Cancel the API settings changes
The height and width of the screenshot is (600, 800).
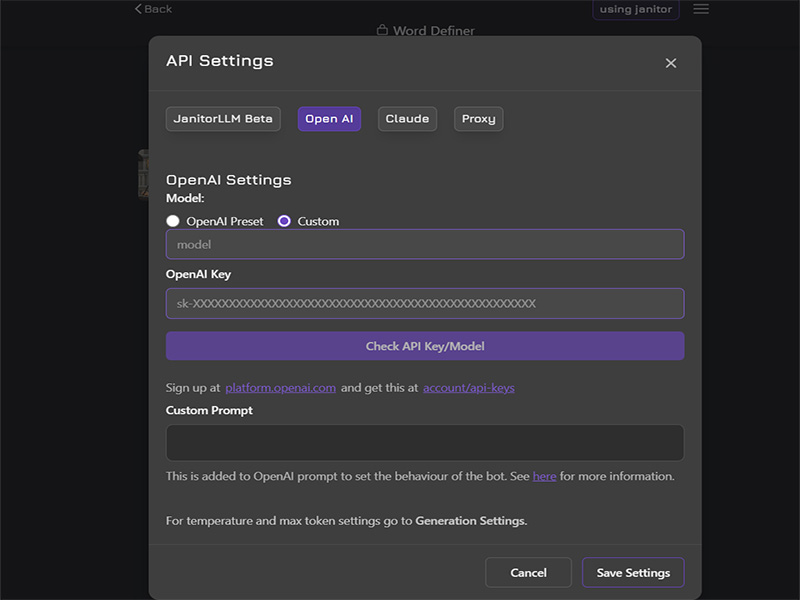click(x=528, y=572)
